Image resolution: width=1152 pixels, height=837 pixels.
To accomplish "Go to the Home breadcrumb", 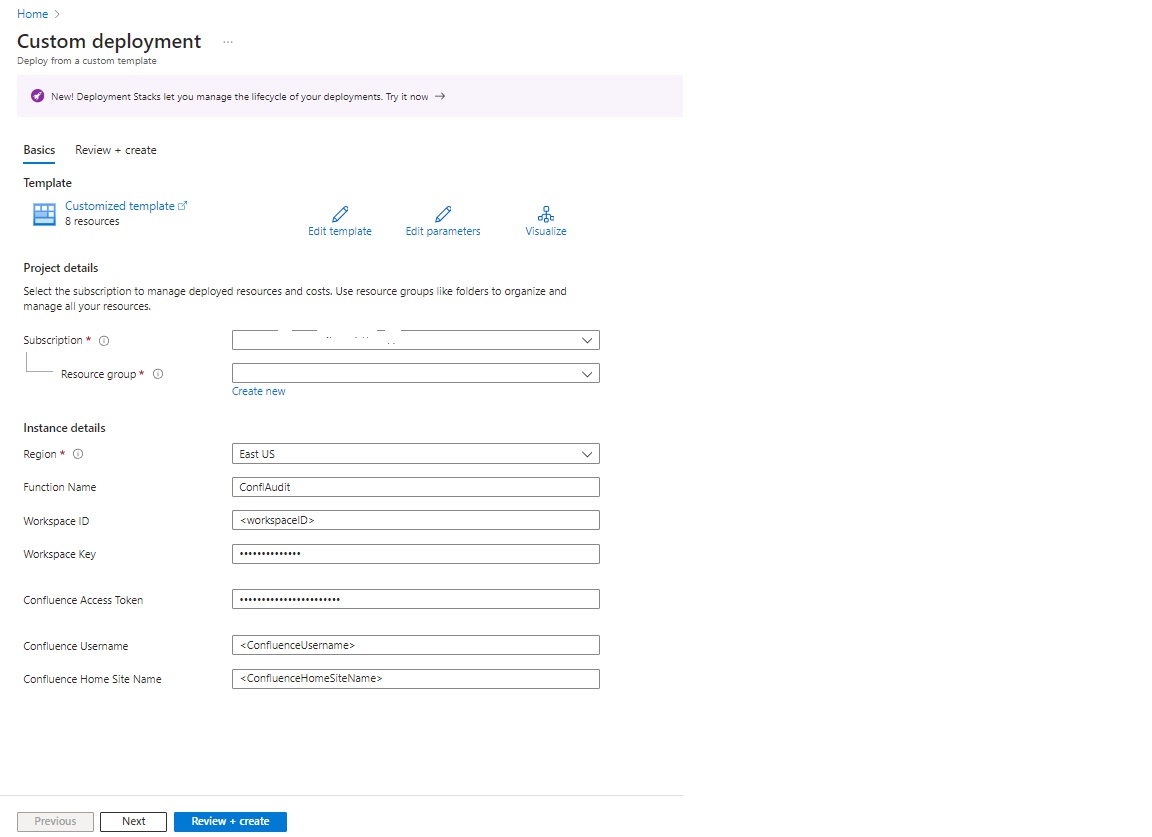I will pos(32,14).
